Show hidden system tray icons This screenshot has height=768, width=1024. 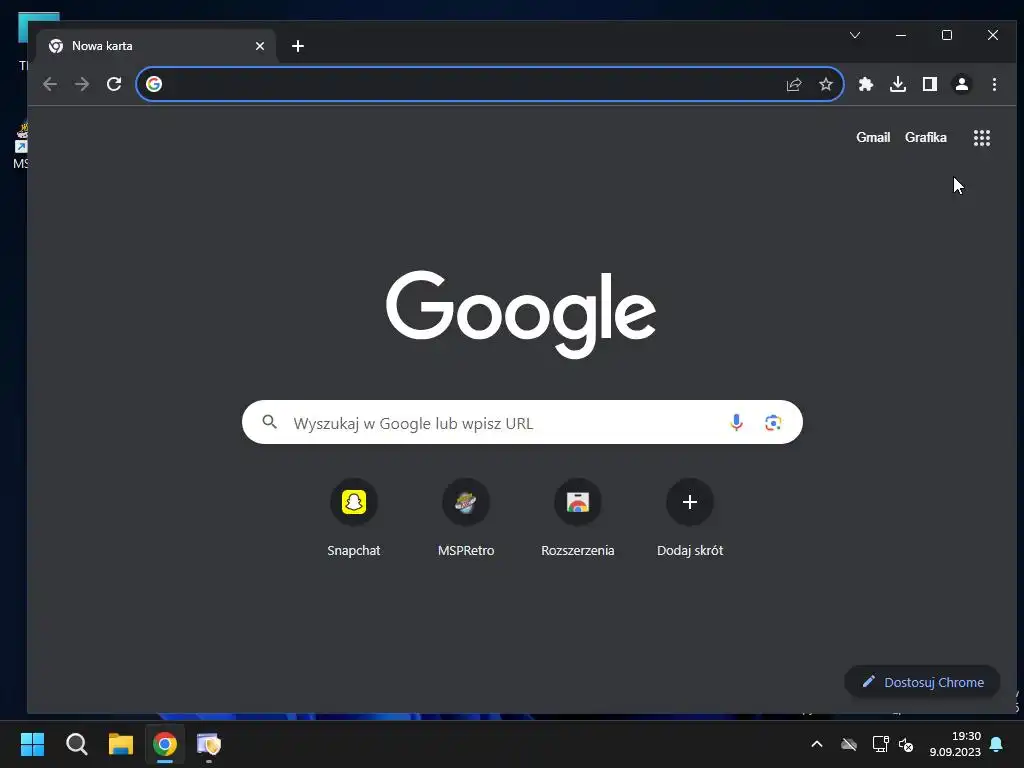click(x=816, y=744)
